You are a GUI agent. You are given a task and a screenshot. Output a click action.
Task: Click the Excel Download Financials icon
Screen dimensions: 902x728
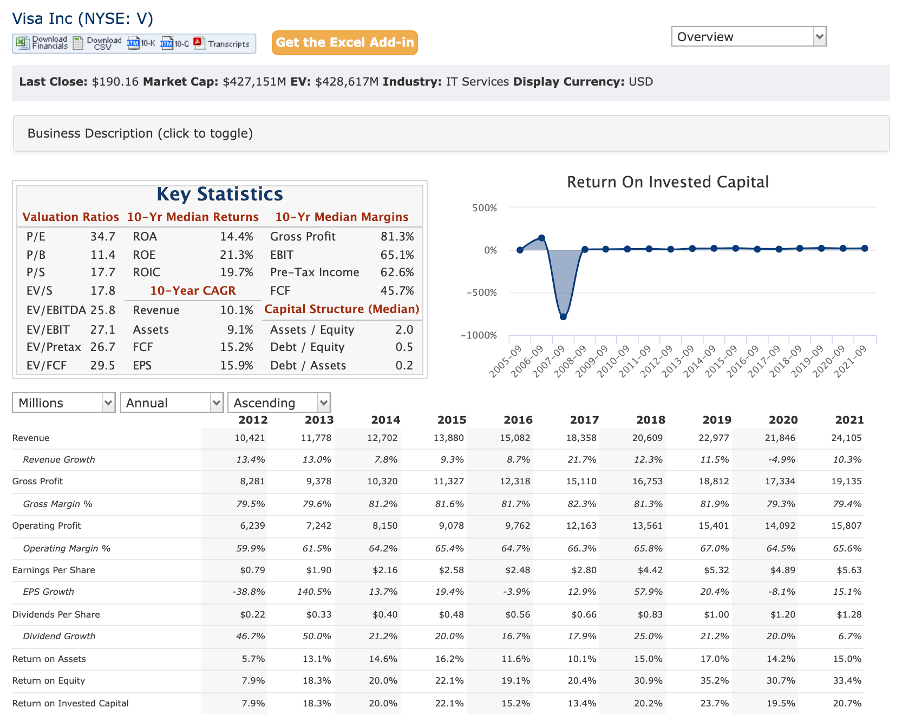click(22, 43)
